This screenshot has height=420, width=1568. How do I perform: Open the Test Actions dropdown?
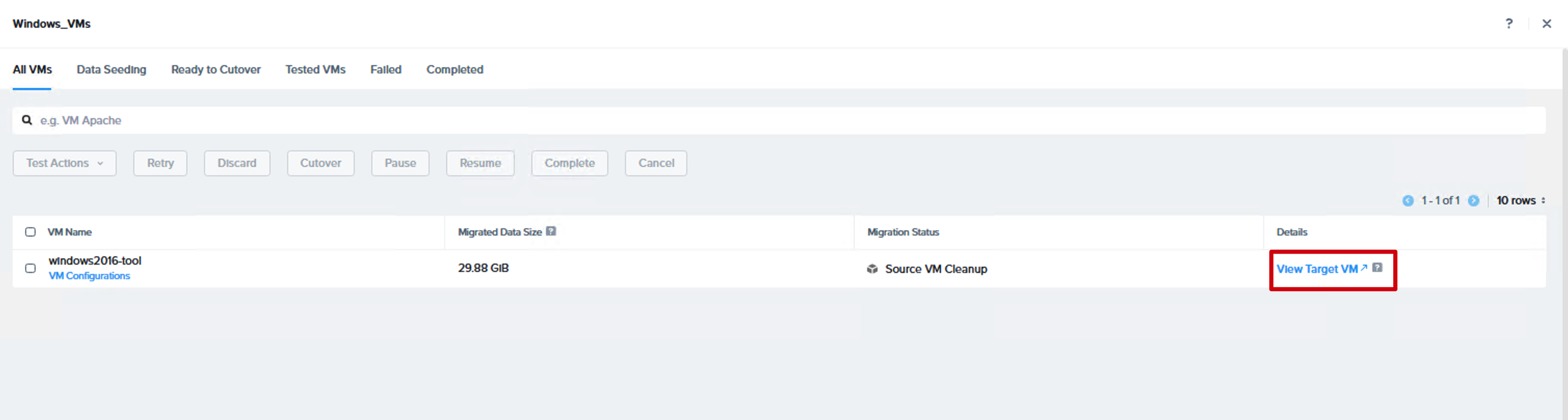tap(64, 163)
